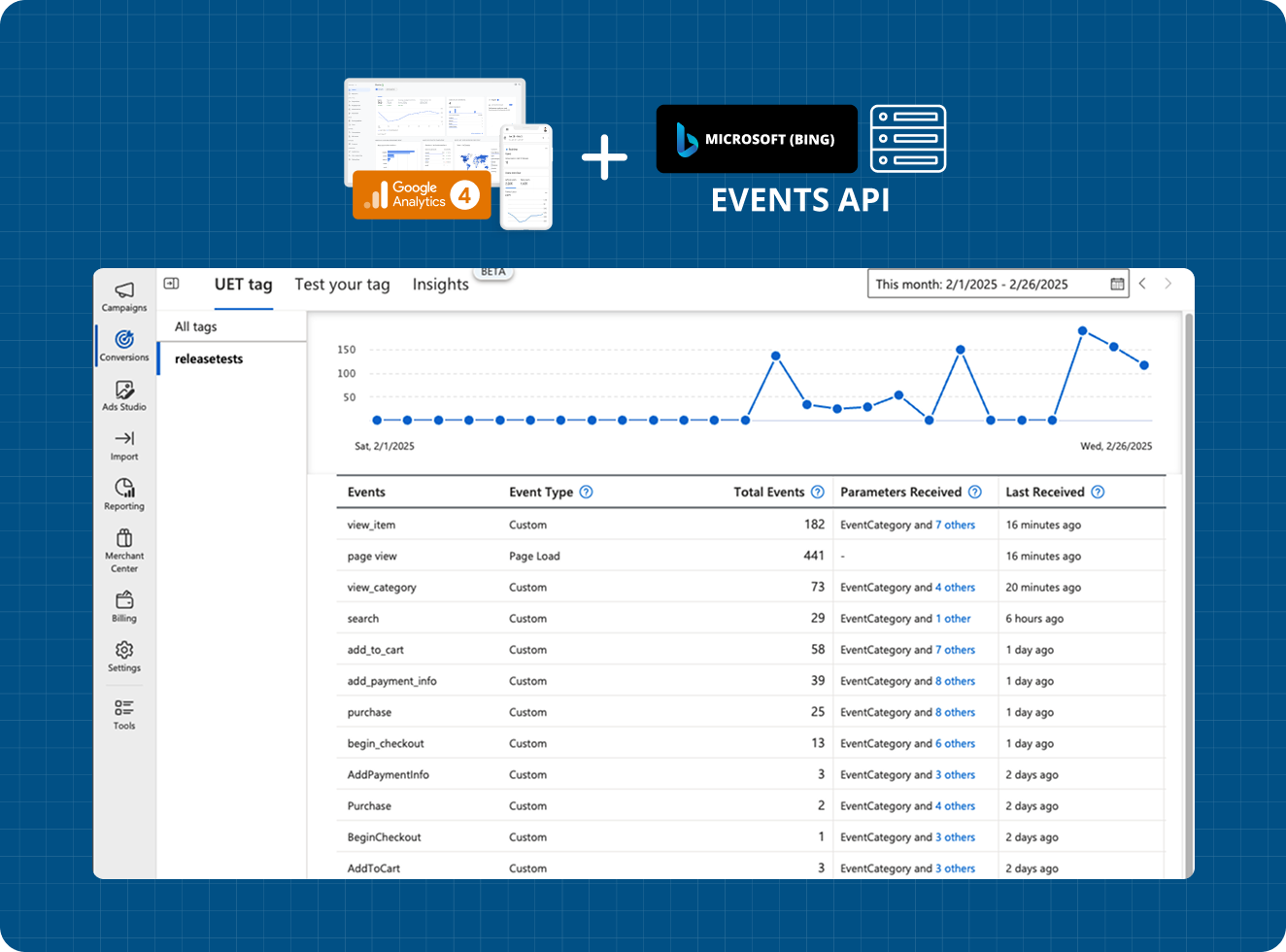Navigate to previous date range with left chevron
This screenshot has width=1286, height=952.
coord(1143,284)
